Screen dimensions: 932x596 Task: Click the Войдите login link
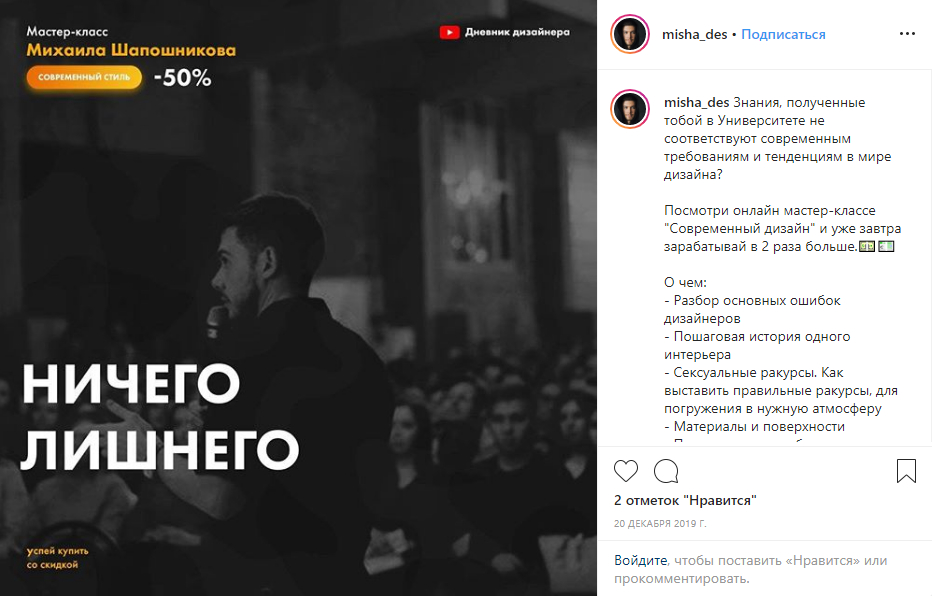click(640, 560)
